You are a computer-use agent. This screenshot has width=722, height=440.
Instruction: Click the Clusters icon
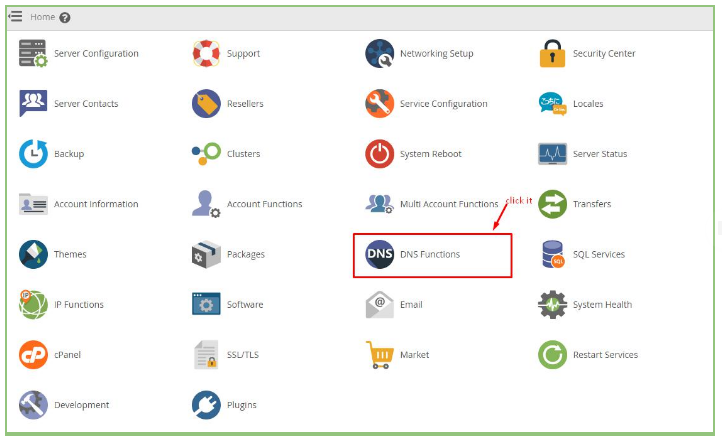206,154
